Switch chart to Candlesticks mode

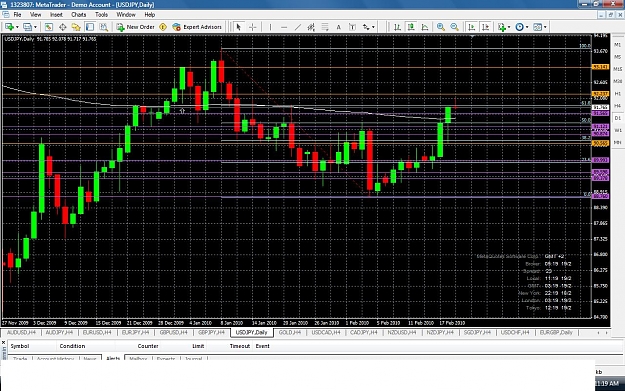[x=411, y=27]
